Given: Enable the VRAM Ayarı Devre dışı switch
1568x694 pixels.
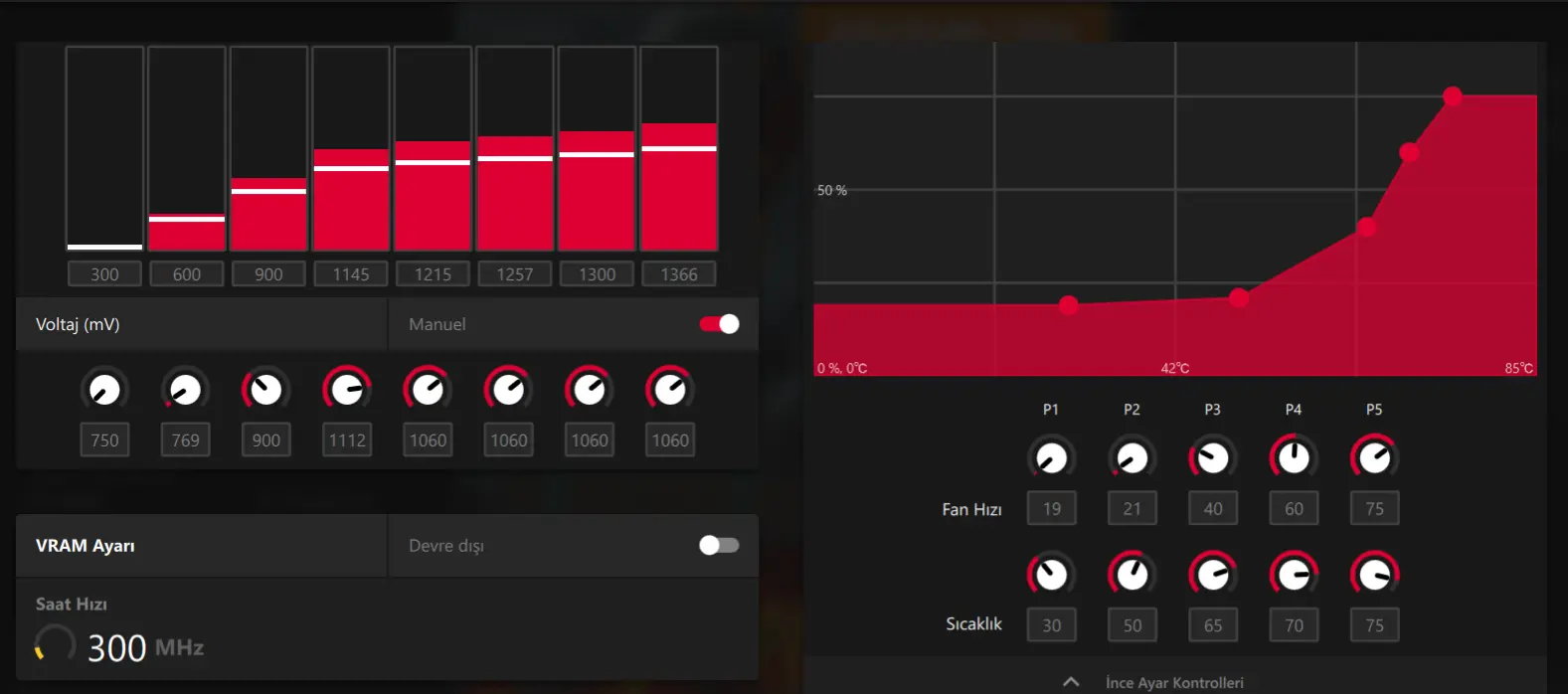Looking at the screenshot, I should pyautogui.click(x=719, y=545).
